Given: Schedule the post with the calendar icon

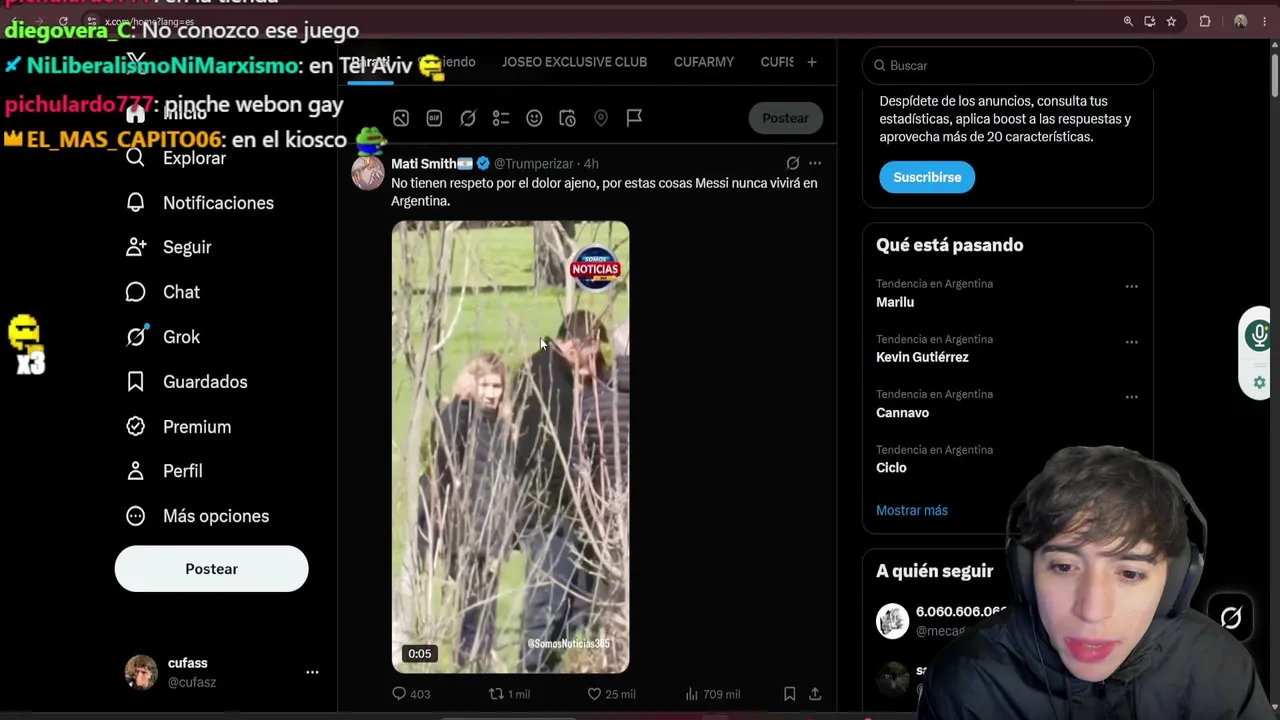Looking at the screenshot, I should [x=567, y=118].
